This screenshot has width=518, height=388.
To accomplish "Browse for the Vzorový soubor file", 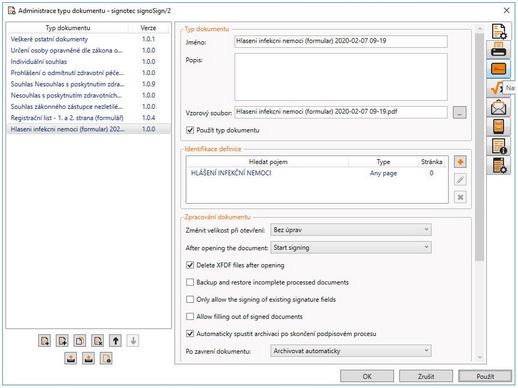I will pos(460,113).
